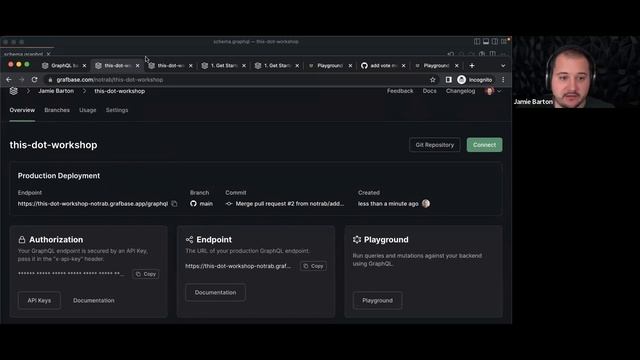Click the GitHub icon next to main branch
Image resolution: width=640 pixels, height=360 pixels.
(x=193, y=203)
